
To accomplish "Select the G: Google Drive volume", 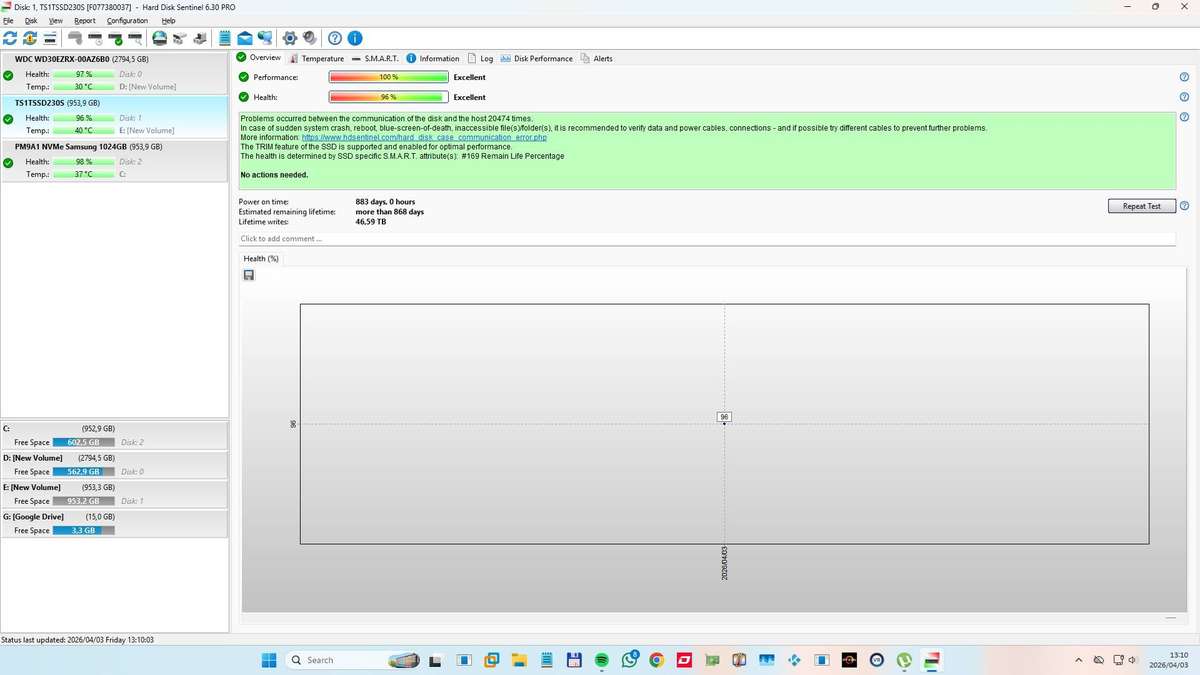I will (x=115, y=523).
